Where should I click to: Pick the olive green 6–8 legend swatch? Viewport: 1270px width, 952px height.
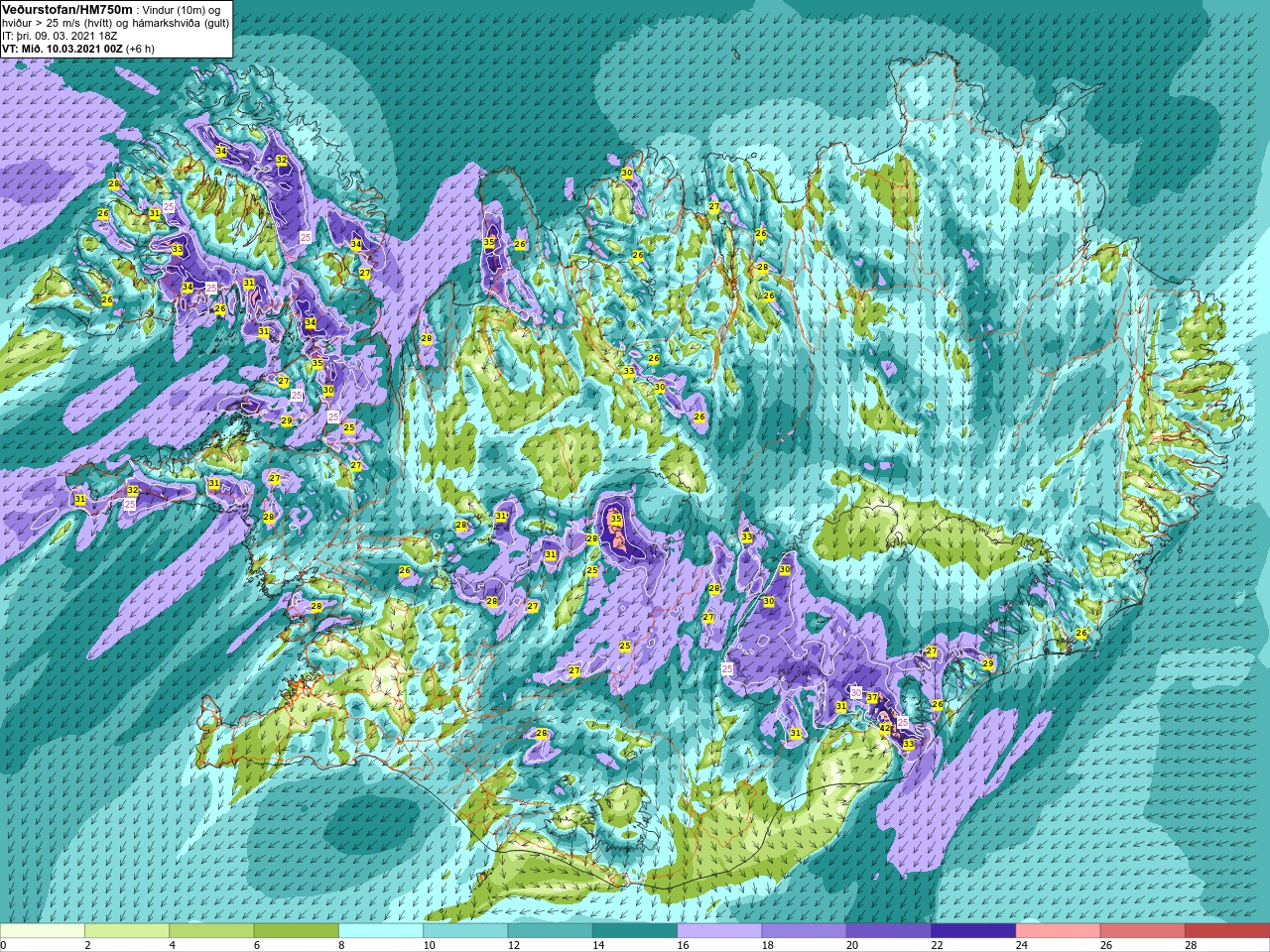(296, 931)
